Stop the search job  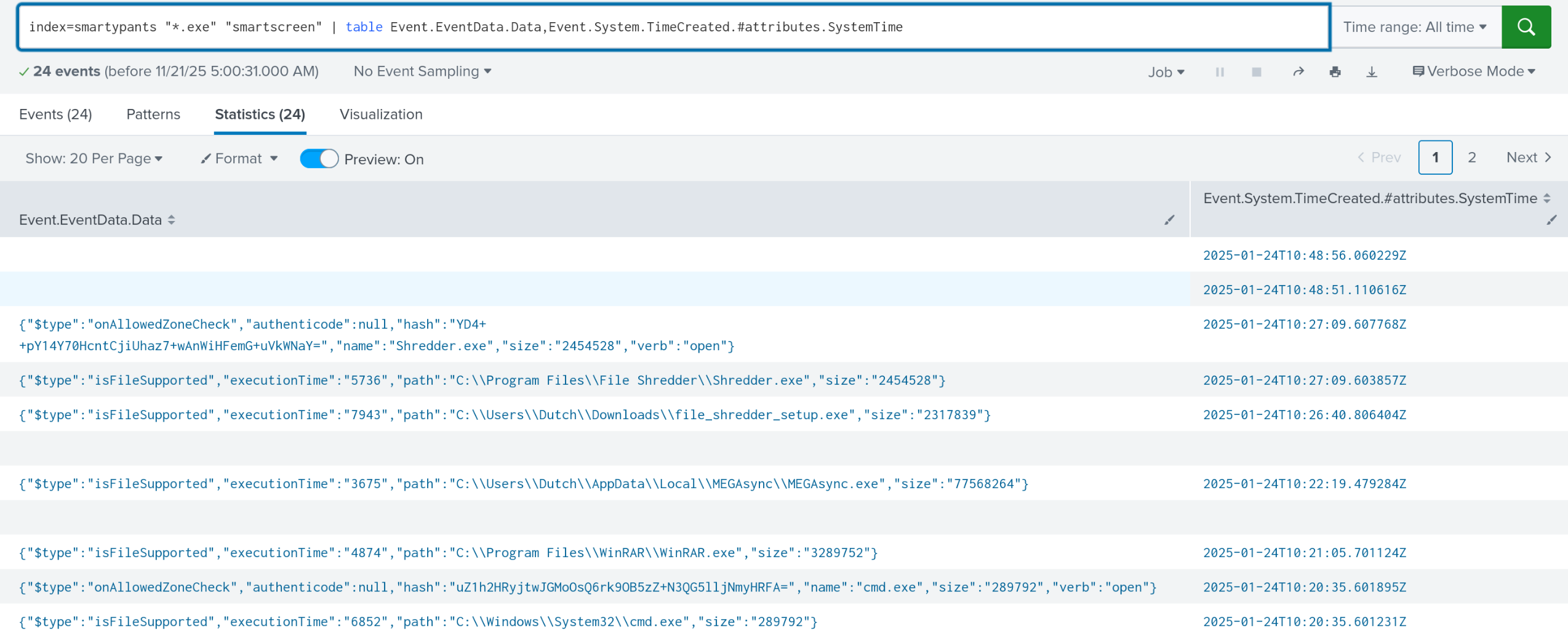1257,72
